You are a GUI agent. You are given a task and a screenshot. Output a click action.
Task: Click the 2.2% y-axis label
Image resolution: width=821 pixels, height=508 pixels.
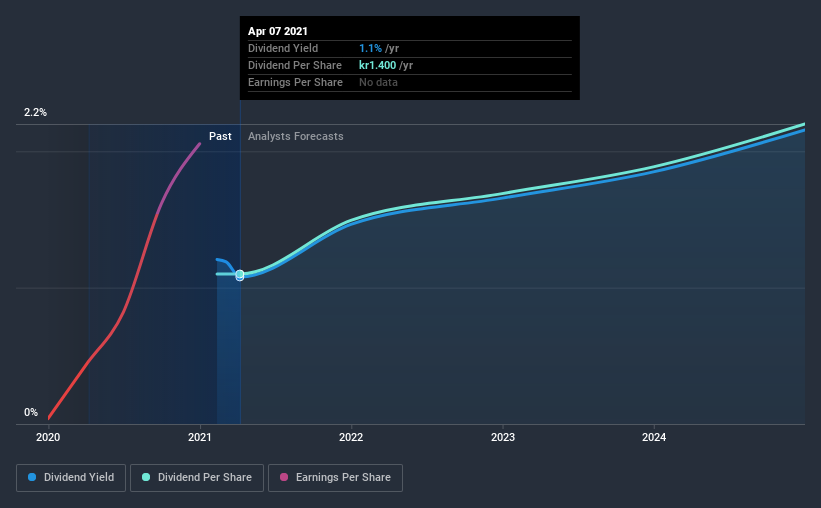[x=35, y=113]
